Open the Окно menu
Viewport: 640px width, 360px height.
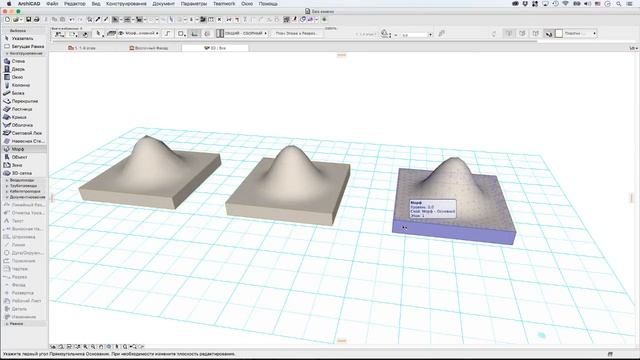click(x=247, y=4)
